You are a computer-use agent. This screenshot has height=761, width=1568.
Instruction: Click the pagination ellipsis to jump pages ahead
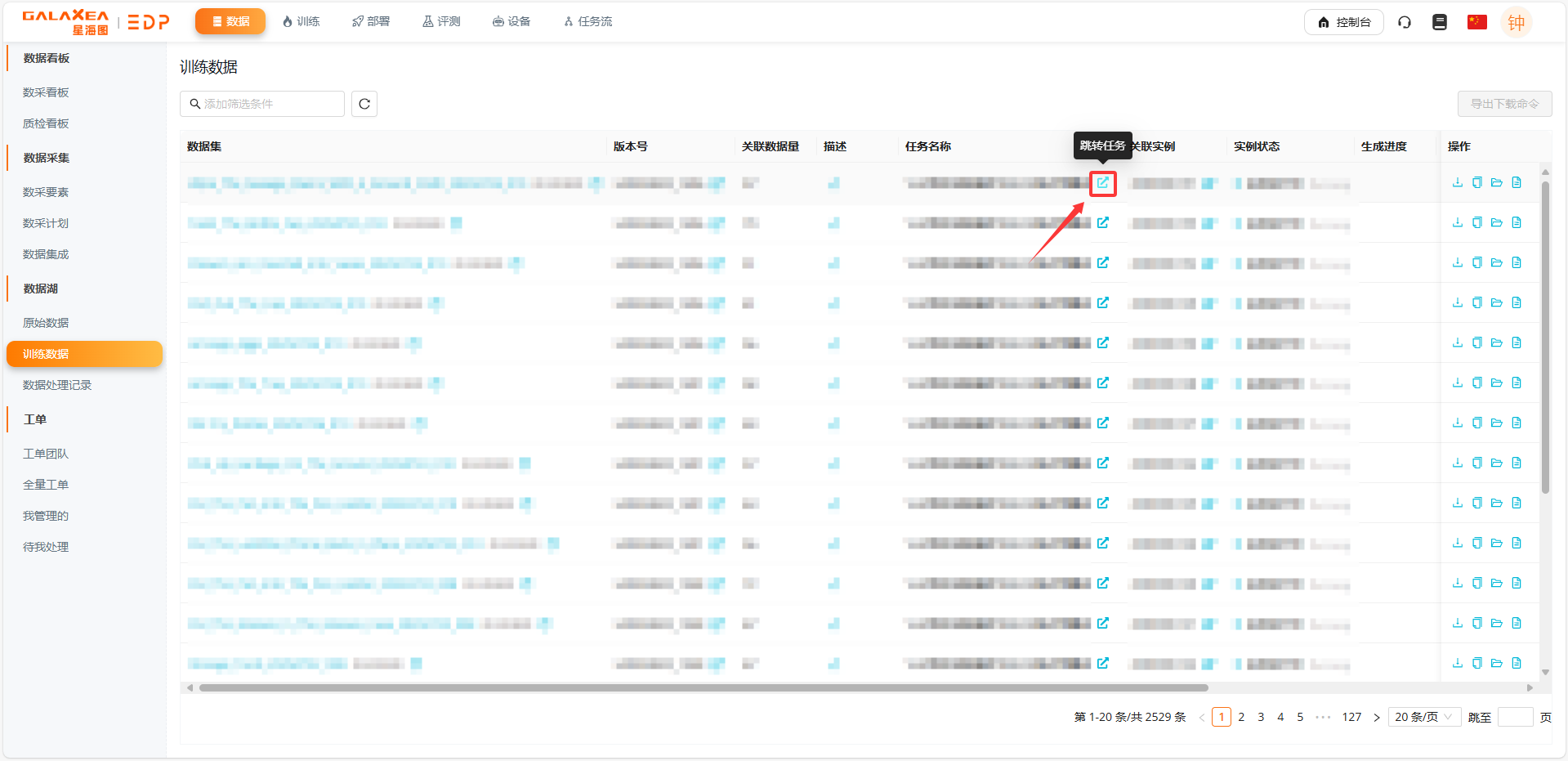(1323, 717)
